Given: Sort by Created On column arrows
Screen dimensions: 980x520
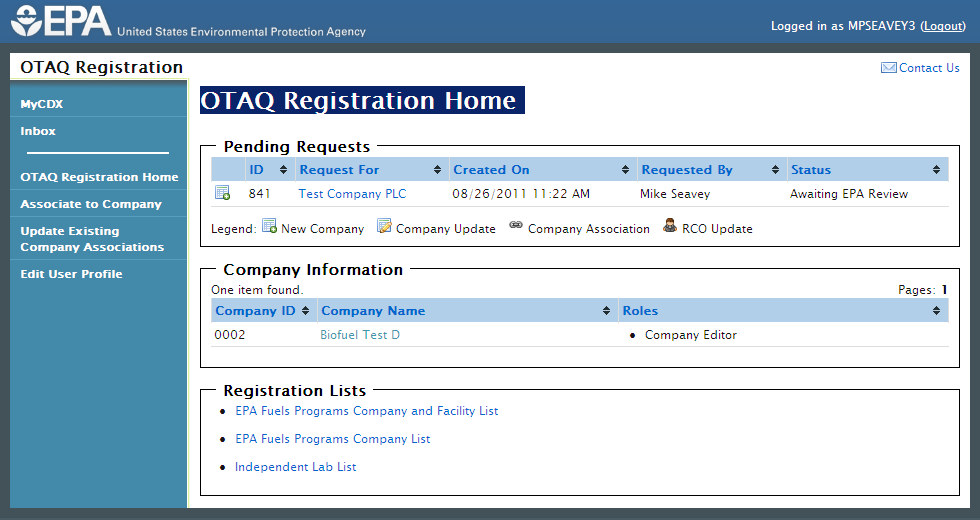Looking at the screenshot, I should pos(625,169).
